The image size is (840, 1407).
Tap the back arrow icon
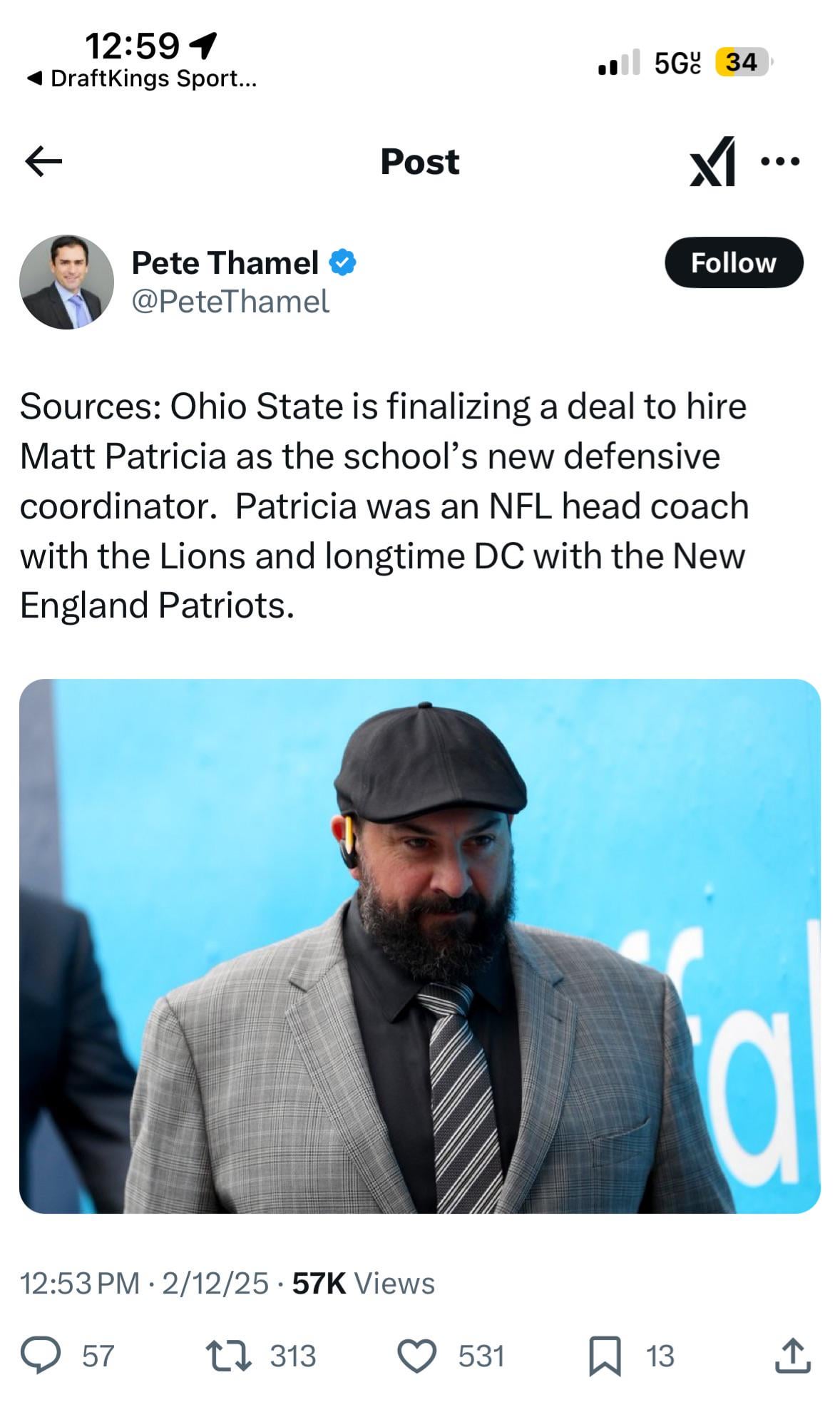[43, 161]
